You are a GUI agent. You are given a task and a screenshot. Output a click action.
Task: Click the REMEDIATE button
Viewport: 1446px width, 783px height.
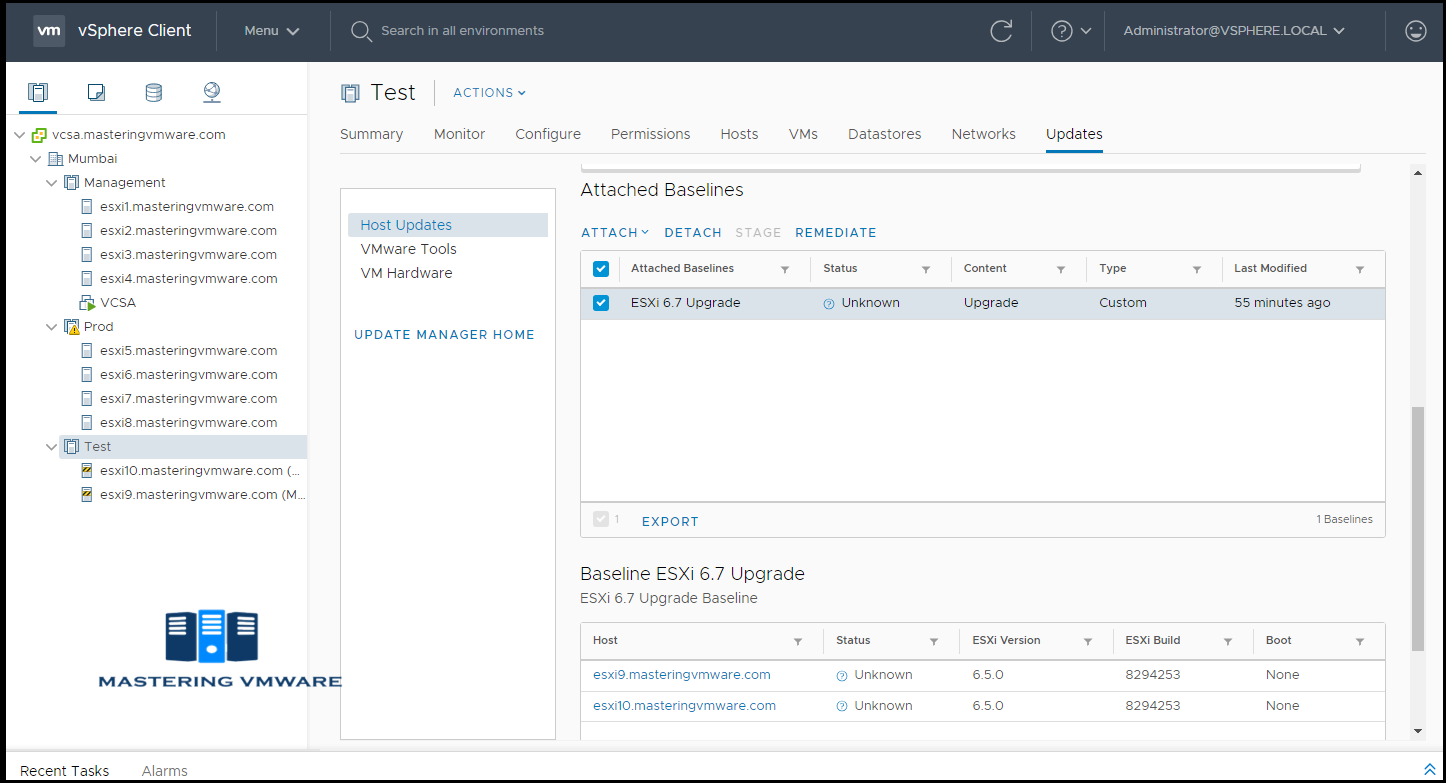836,233
